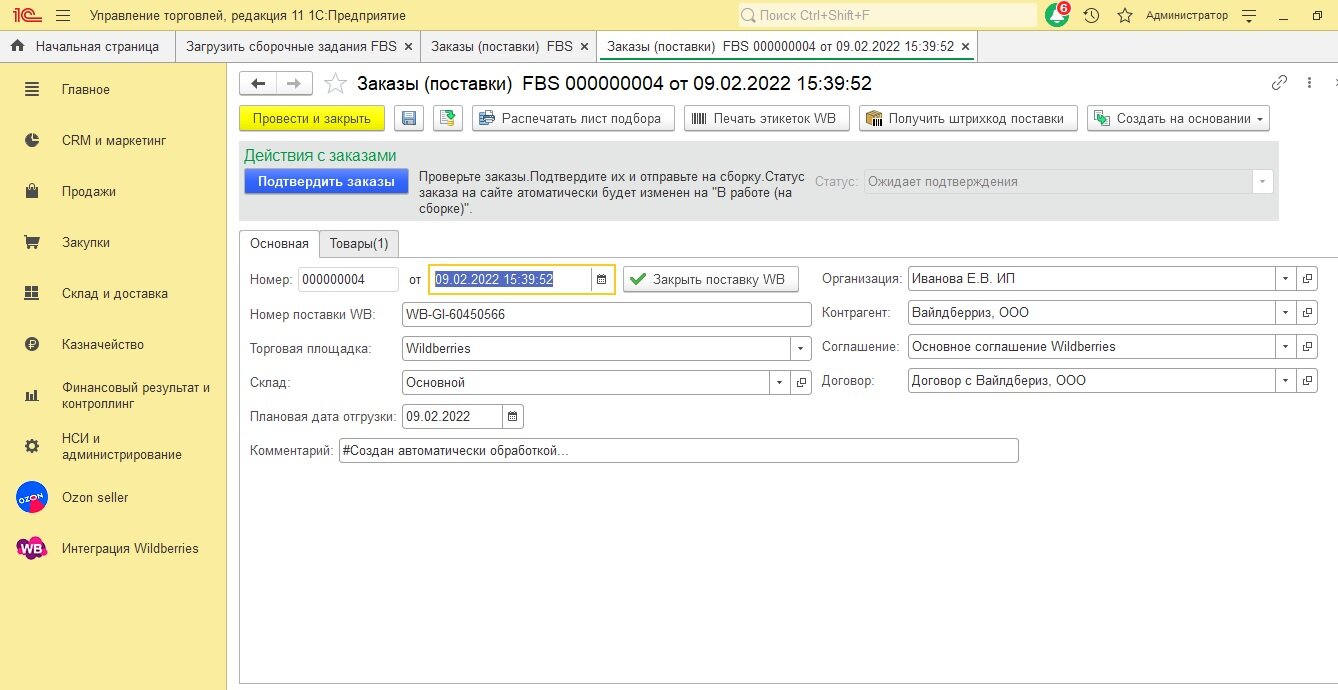This screenshot has height=690, width=1338.
Task: Close the Загрузить сборочные задания FBS tab
Action: (408, 47)
